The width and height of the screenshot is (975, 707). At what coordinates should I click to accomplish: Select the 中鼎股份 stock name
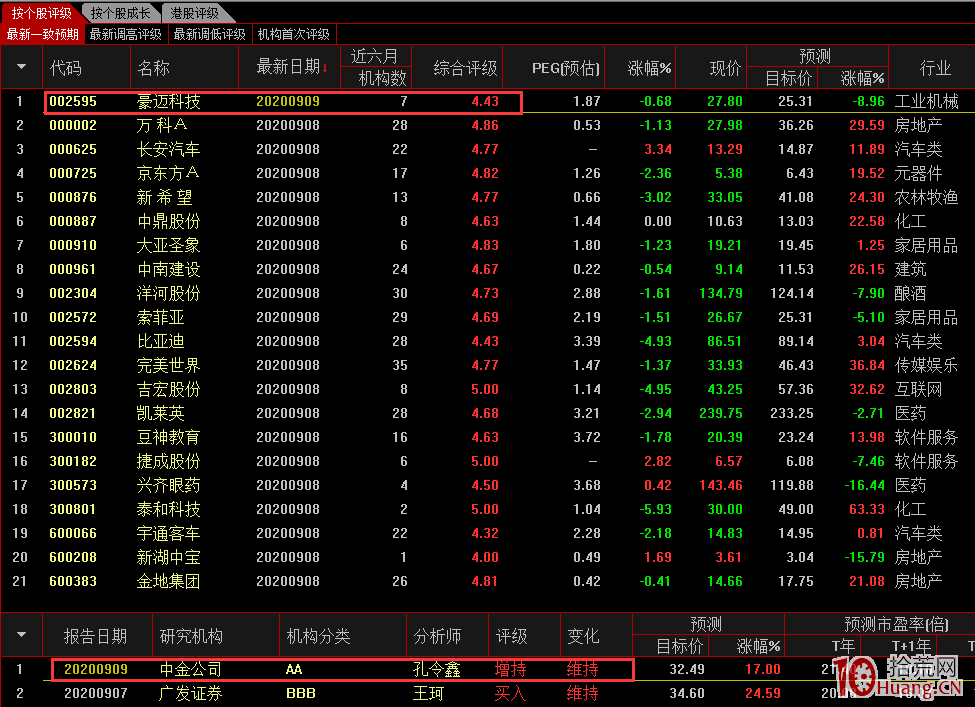[169, 221]
